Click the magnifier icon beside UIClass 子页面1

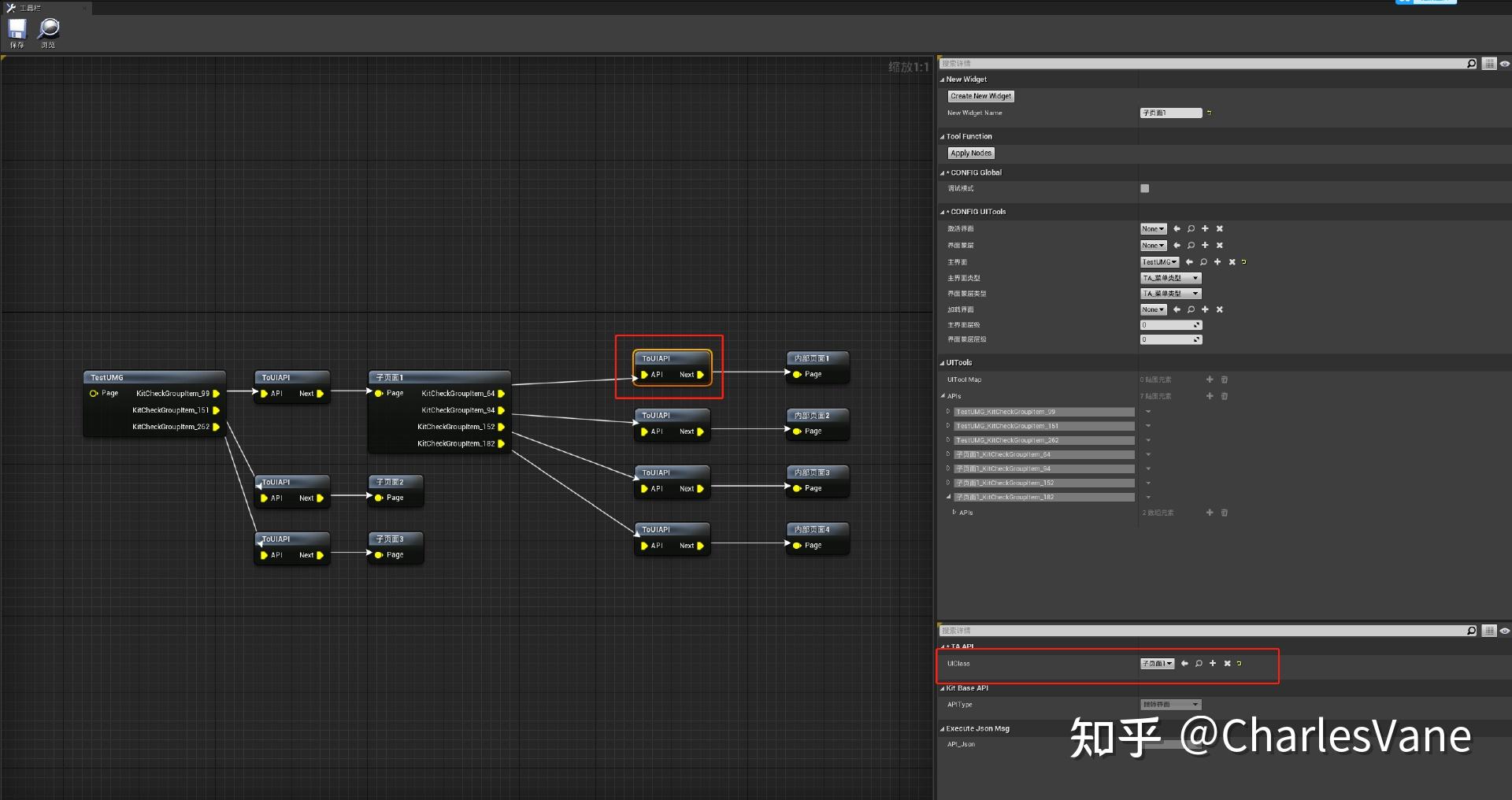click(1198, 664)
